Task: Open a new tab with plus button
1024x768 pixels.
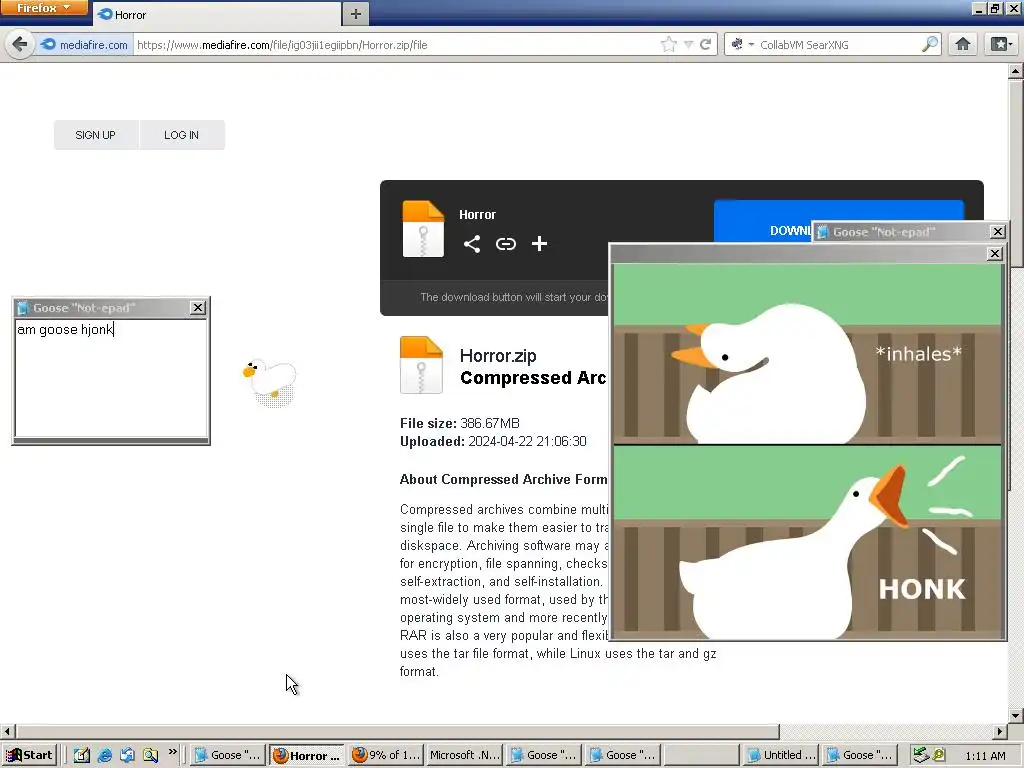Action: pyautogui.click(x=355, y=14)
